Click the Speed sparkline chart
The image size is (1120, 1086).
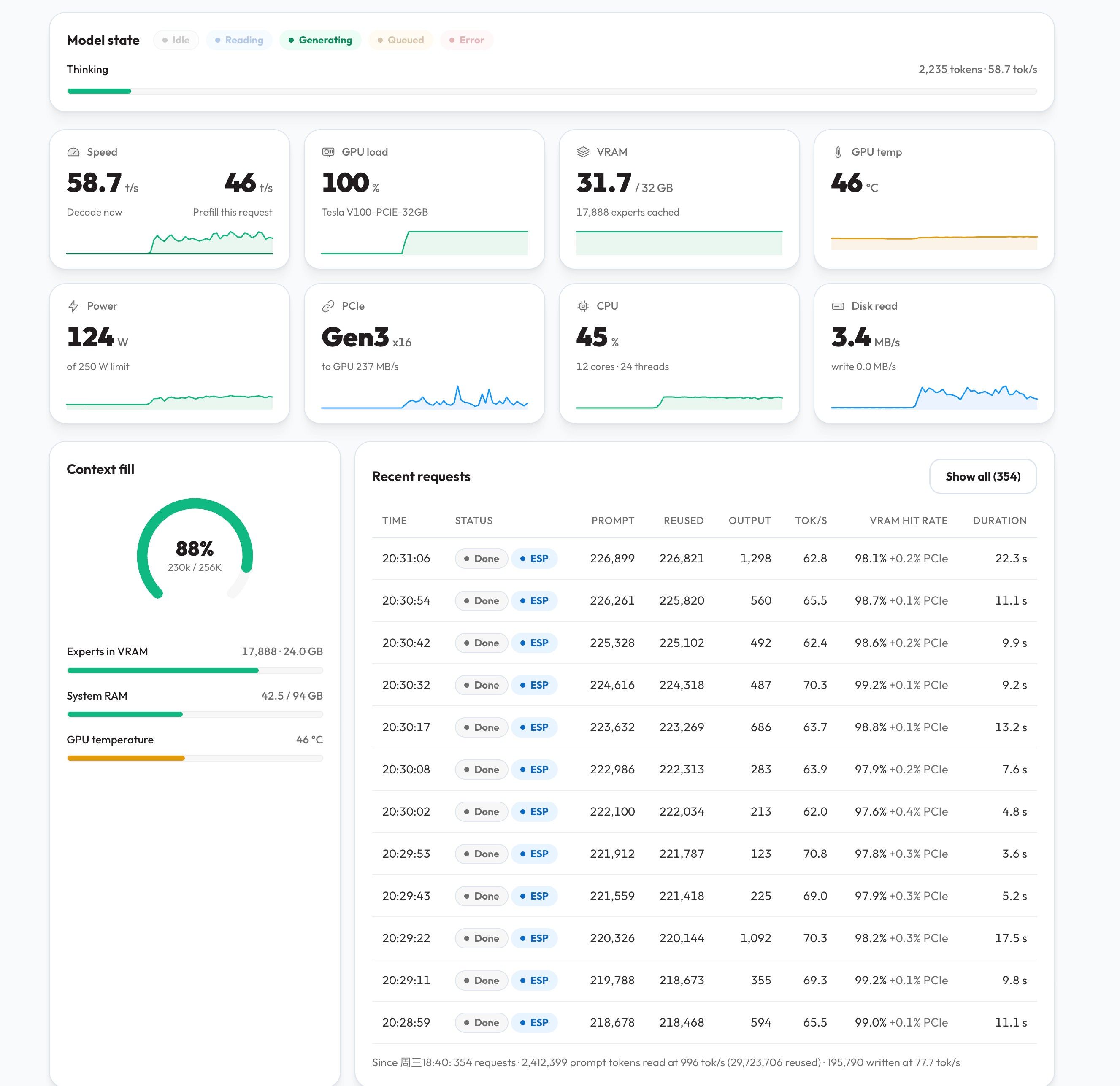point(170,242)
